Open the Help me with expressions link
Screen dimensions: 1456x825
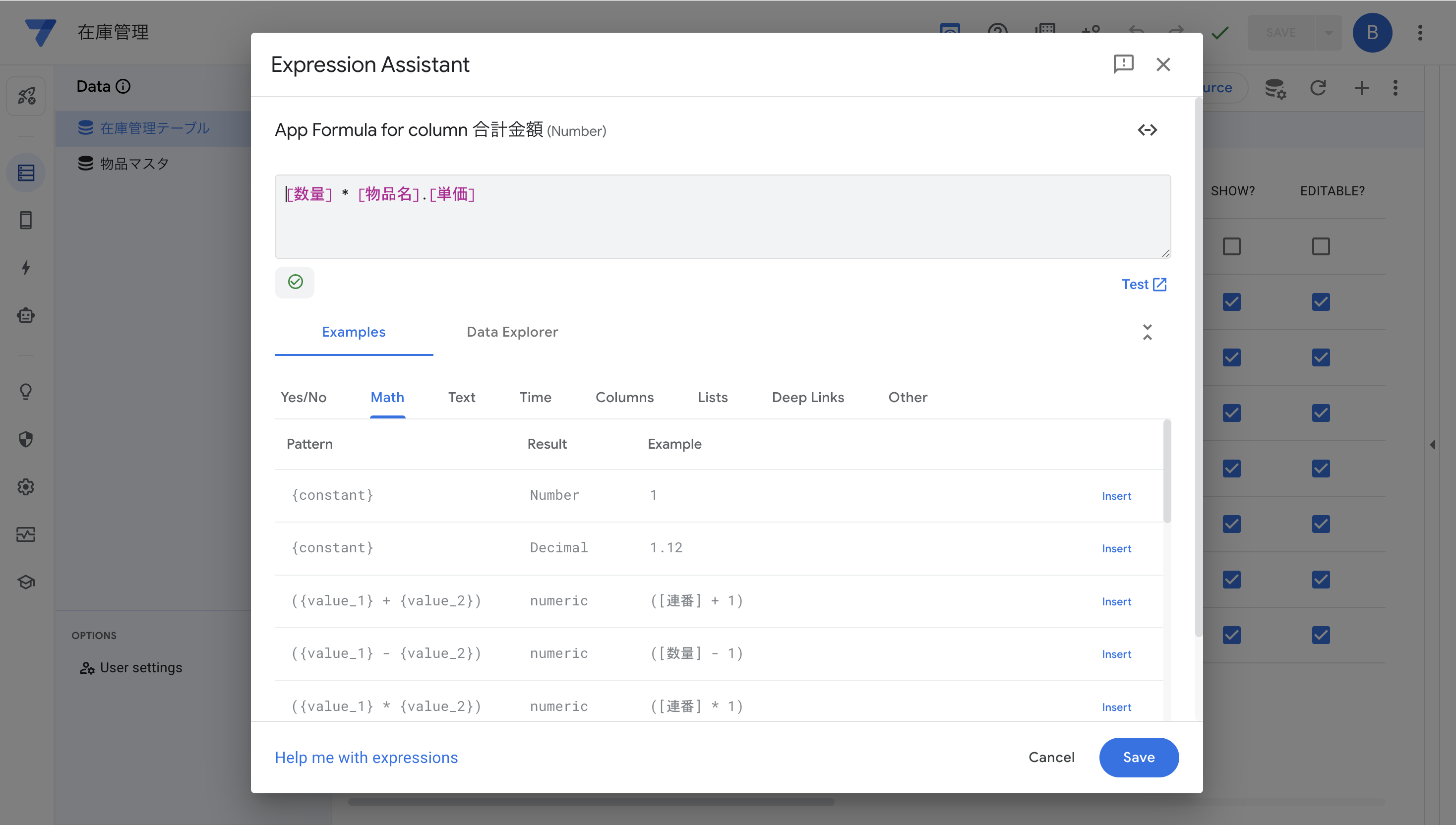pyautogui.click(x=366, y=758)
